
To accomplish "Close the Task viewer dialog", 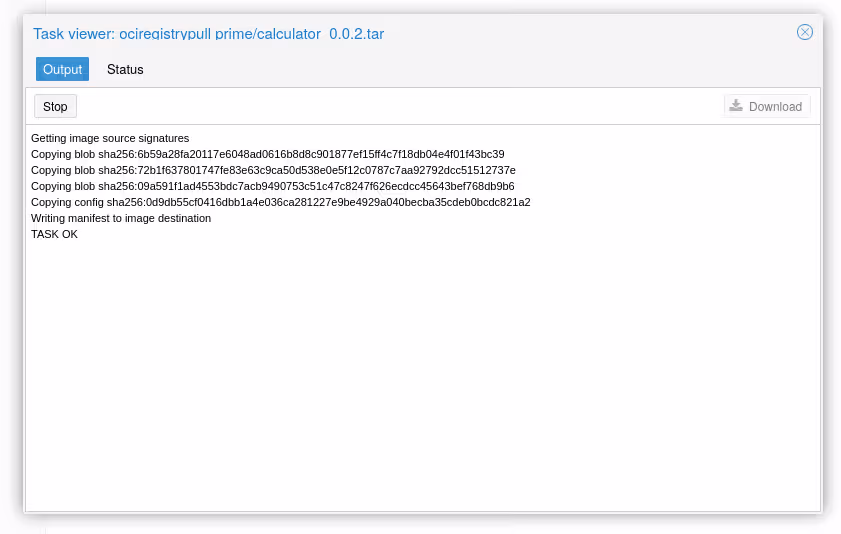I will point(804,32).
